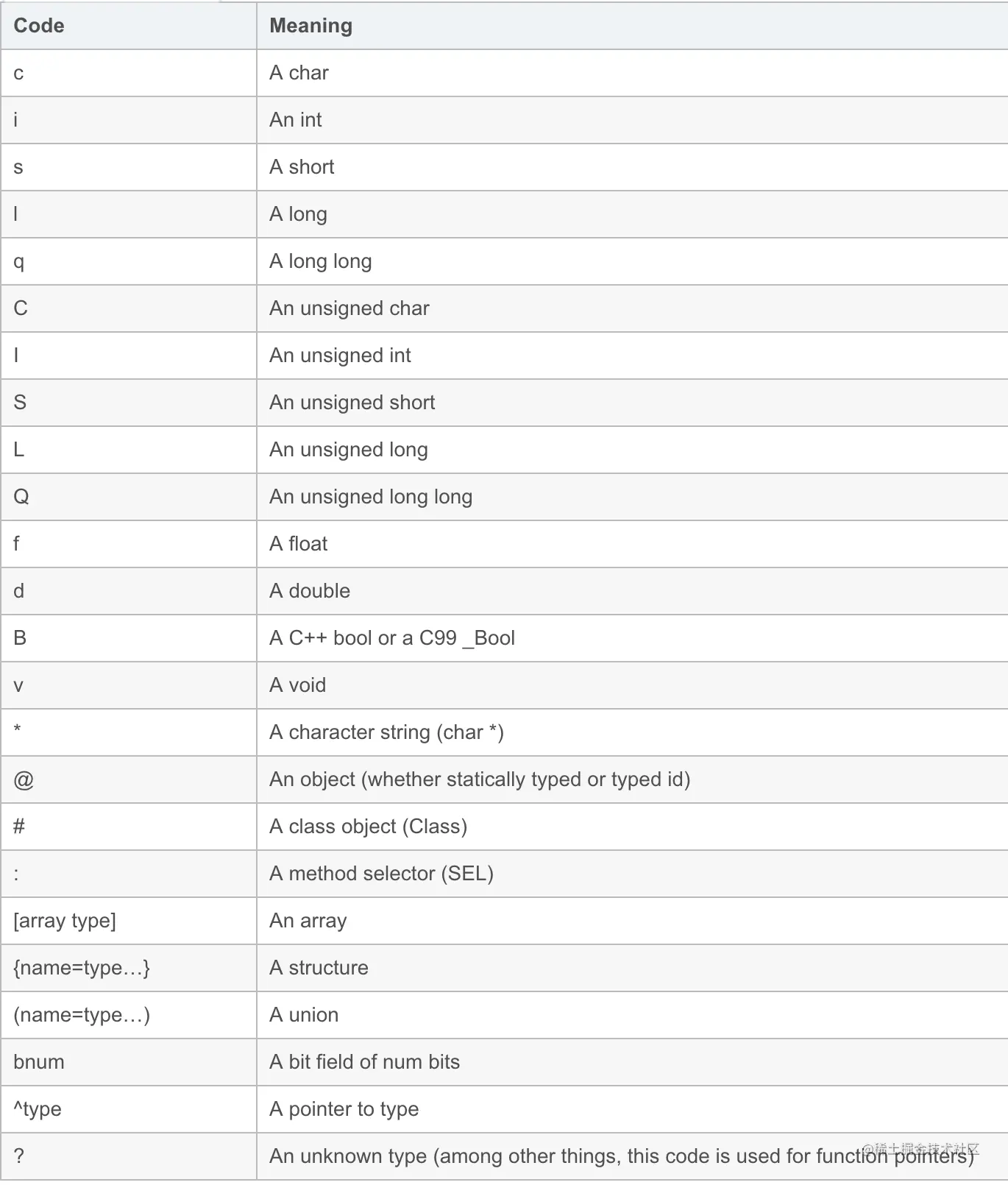The image size is (1008, 1185).
Task: Select the "A bit field of num bits" text
Action: 364,1062
